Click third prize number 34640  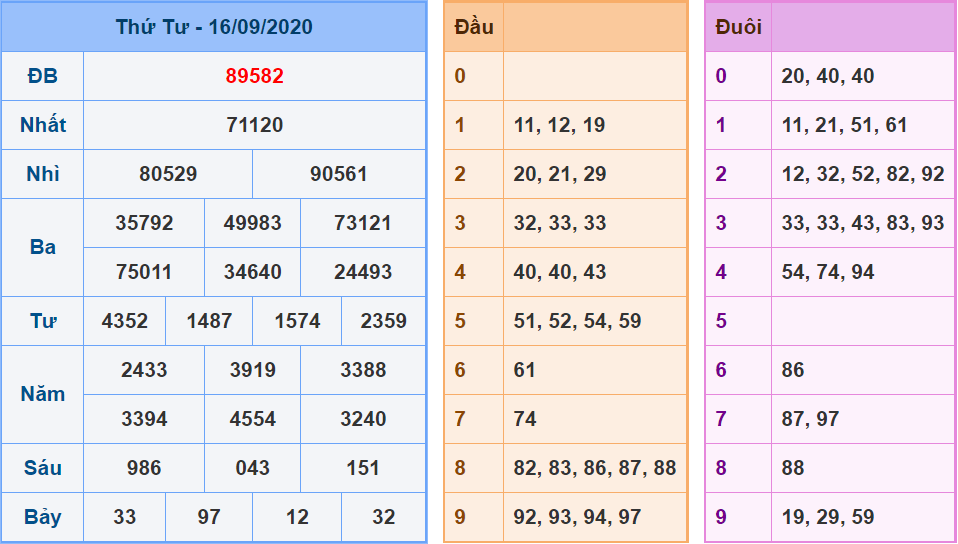point(253,272)
